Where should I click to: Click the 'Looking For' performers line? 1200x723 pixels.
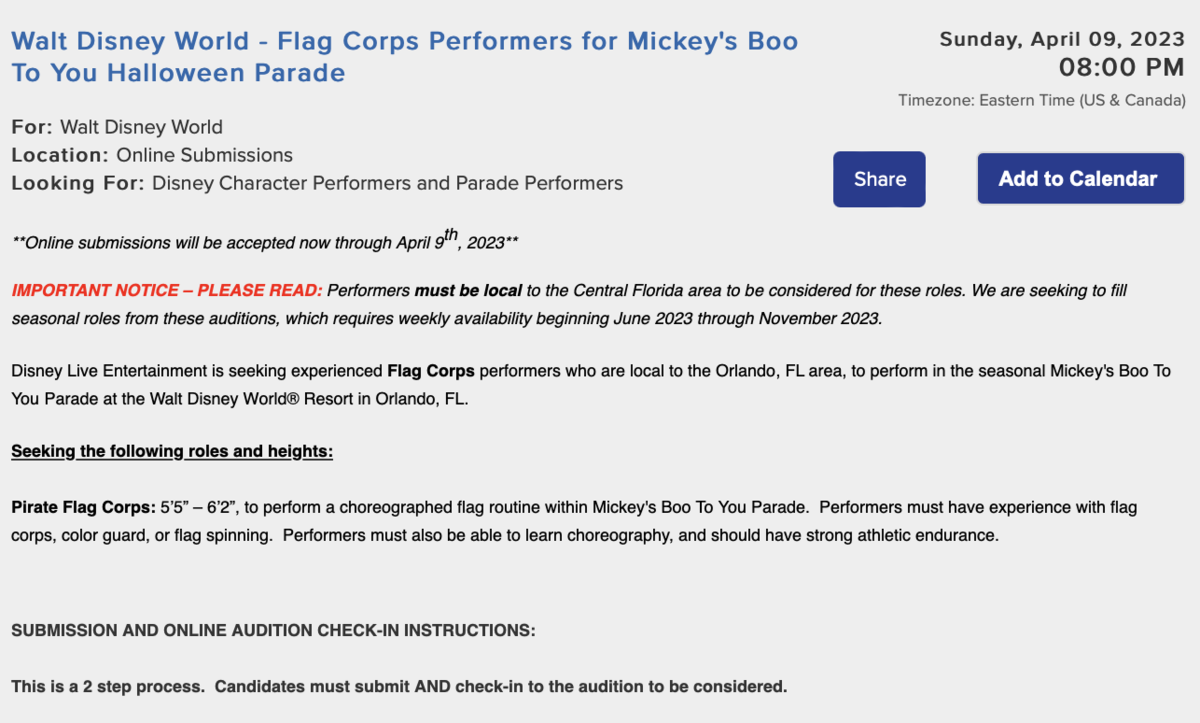point(317,183)
